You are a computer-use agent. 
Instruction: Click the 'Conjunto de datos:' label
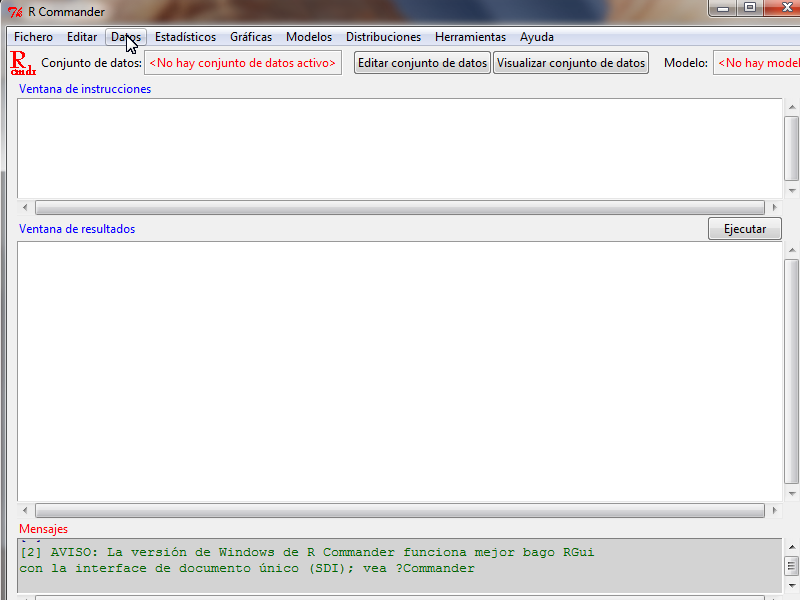pos(91,63)
